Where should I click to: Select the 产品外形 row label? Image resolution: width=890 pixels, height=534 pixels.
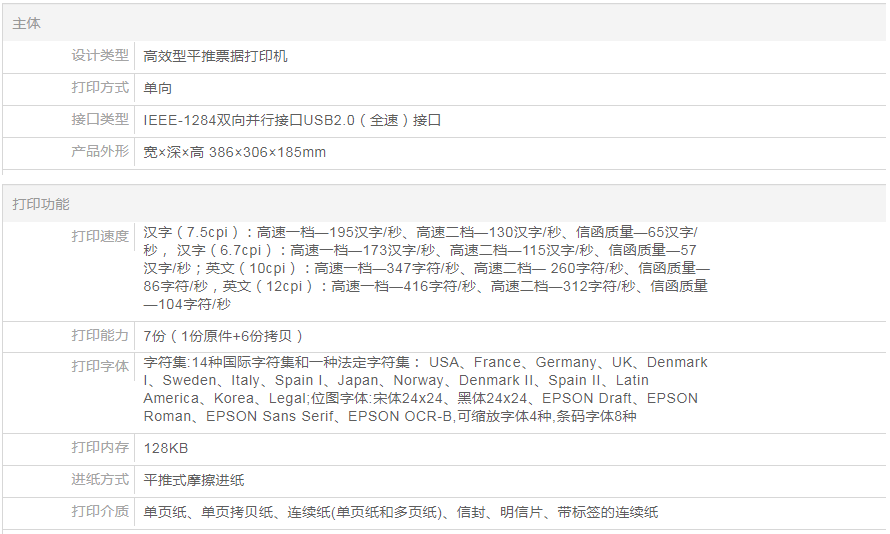(x=100, y=152)
